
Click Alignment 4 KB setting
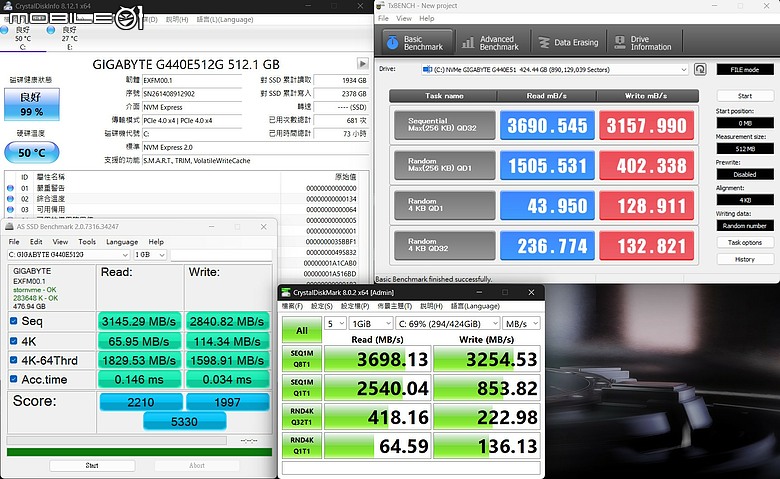click(x=745, y=200)
